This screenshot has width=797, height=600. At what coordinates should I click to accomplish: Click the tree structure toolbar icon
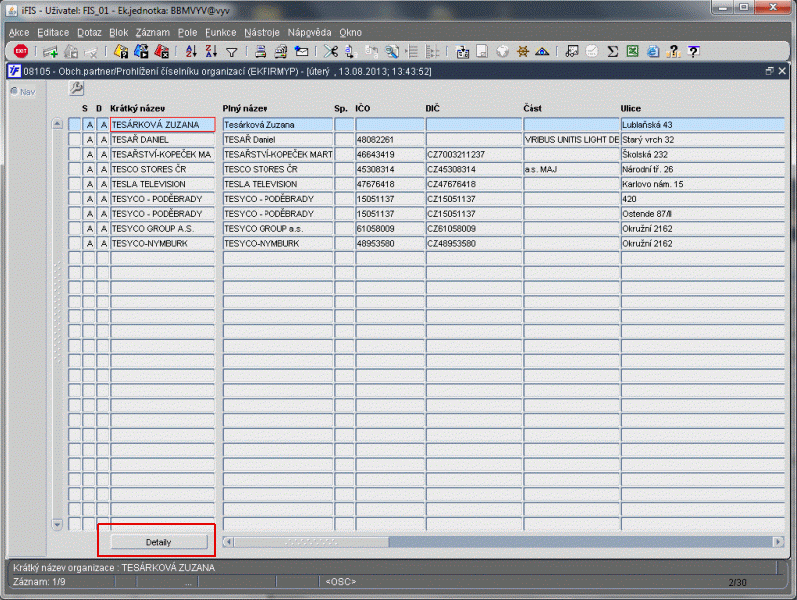tap(433, 51)
